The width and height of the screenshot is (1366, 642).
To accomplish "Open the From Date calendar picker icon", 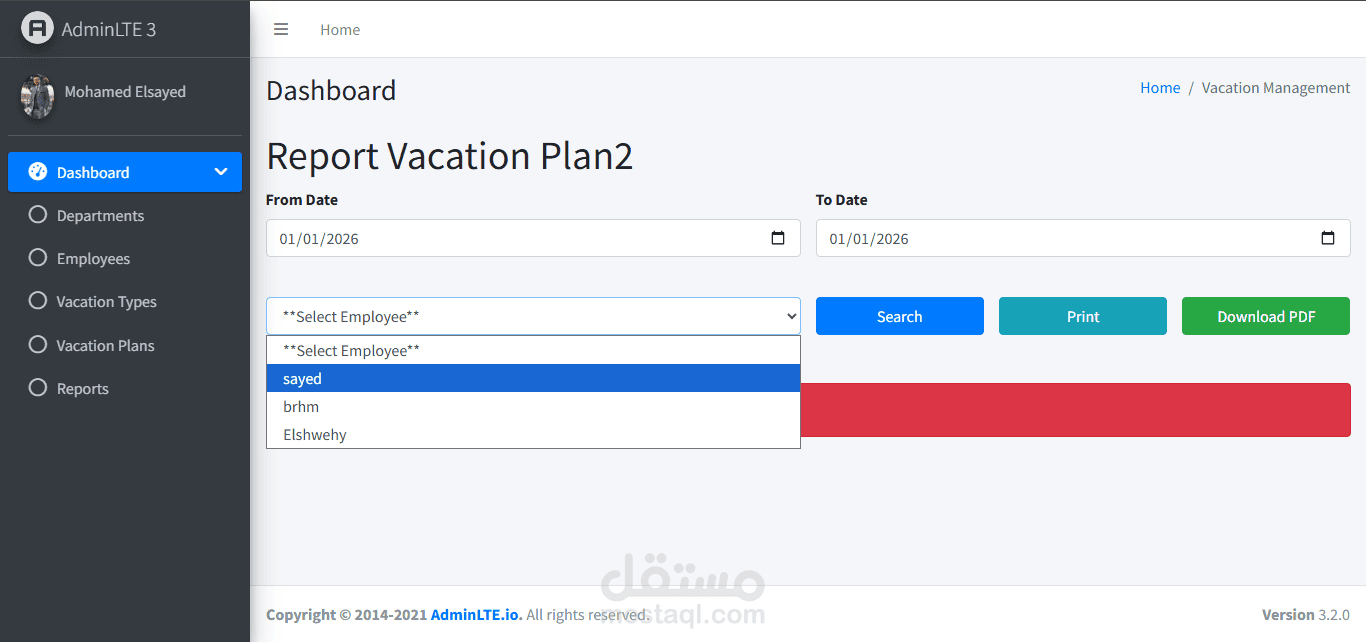I will 778,238.
